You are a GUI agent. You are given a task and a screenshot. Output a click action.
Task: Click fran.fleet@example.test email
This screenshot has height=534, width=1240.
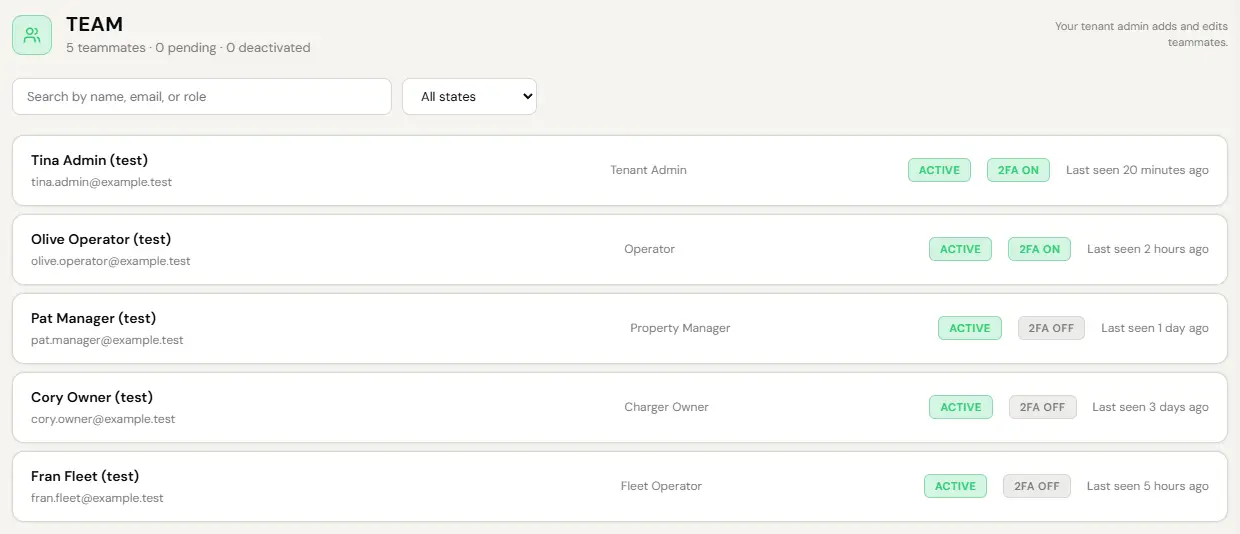click(97, 498)
